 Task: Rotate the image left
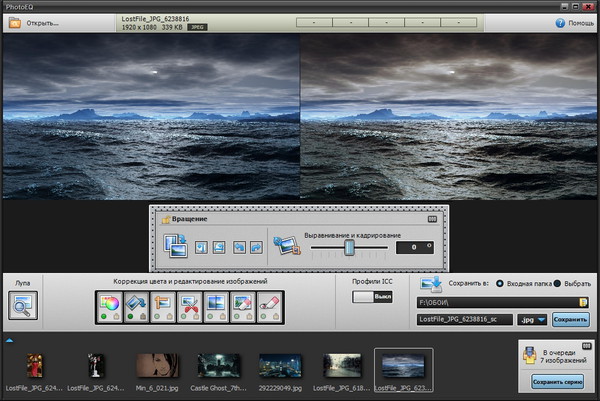point(239,247)
